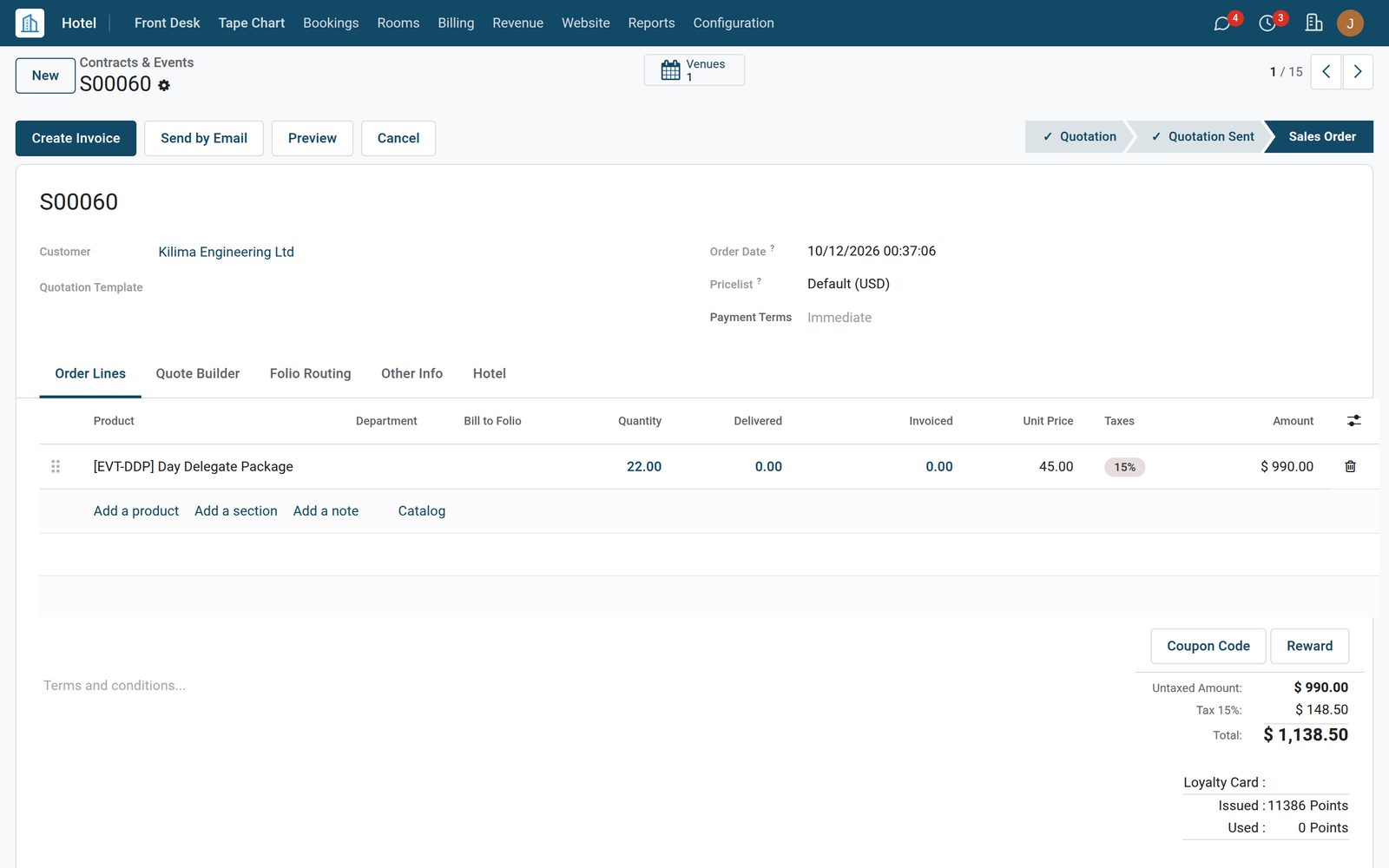This screenshot has height=868, width=1389.
Task: Delete the Day Delegate Package line
Action: (1350, 466)
